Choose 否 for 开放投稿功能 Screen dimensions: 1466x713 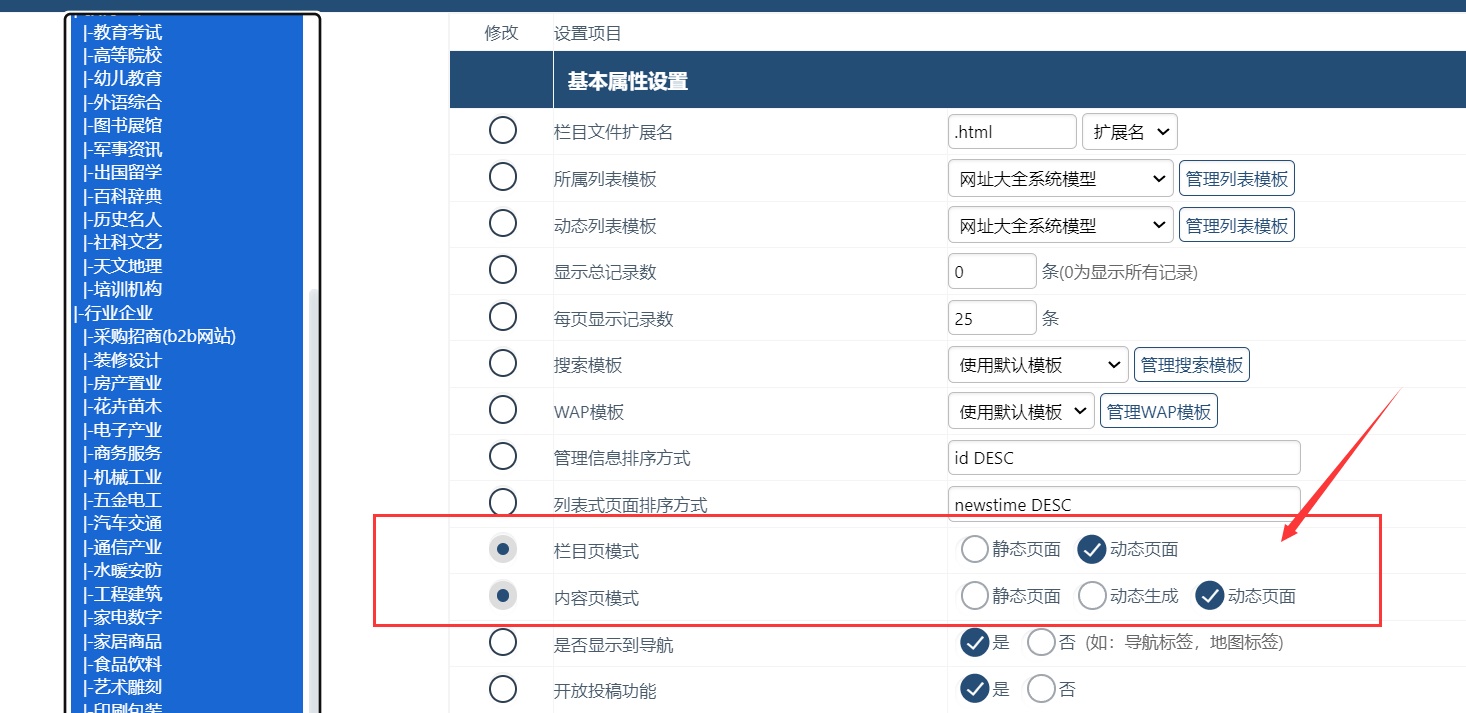[x=1041, y=689]
